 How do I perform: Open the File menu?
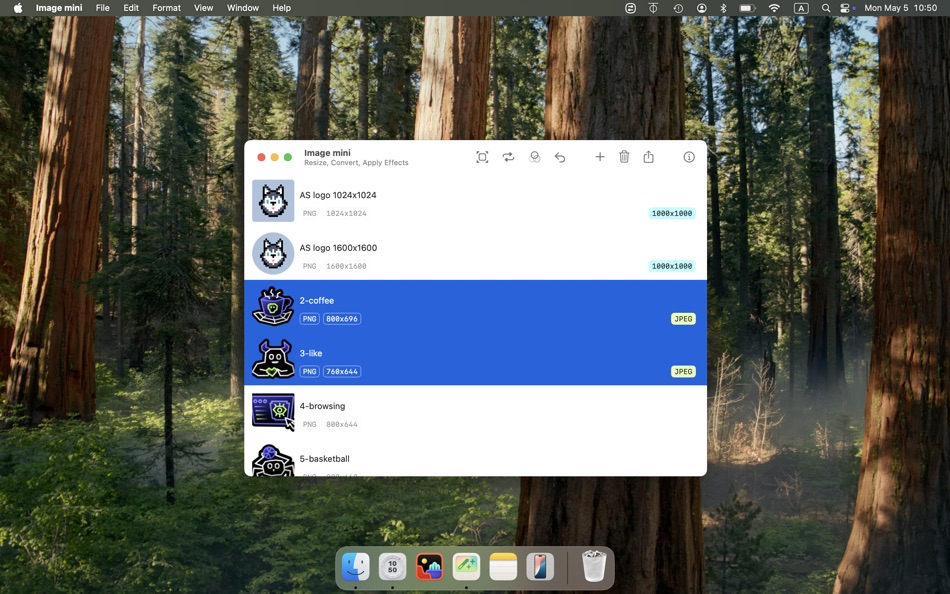[102, 8]
